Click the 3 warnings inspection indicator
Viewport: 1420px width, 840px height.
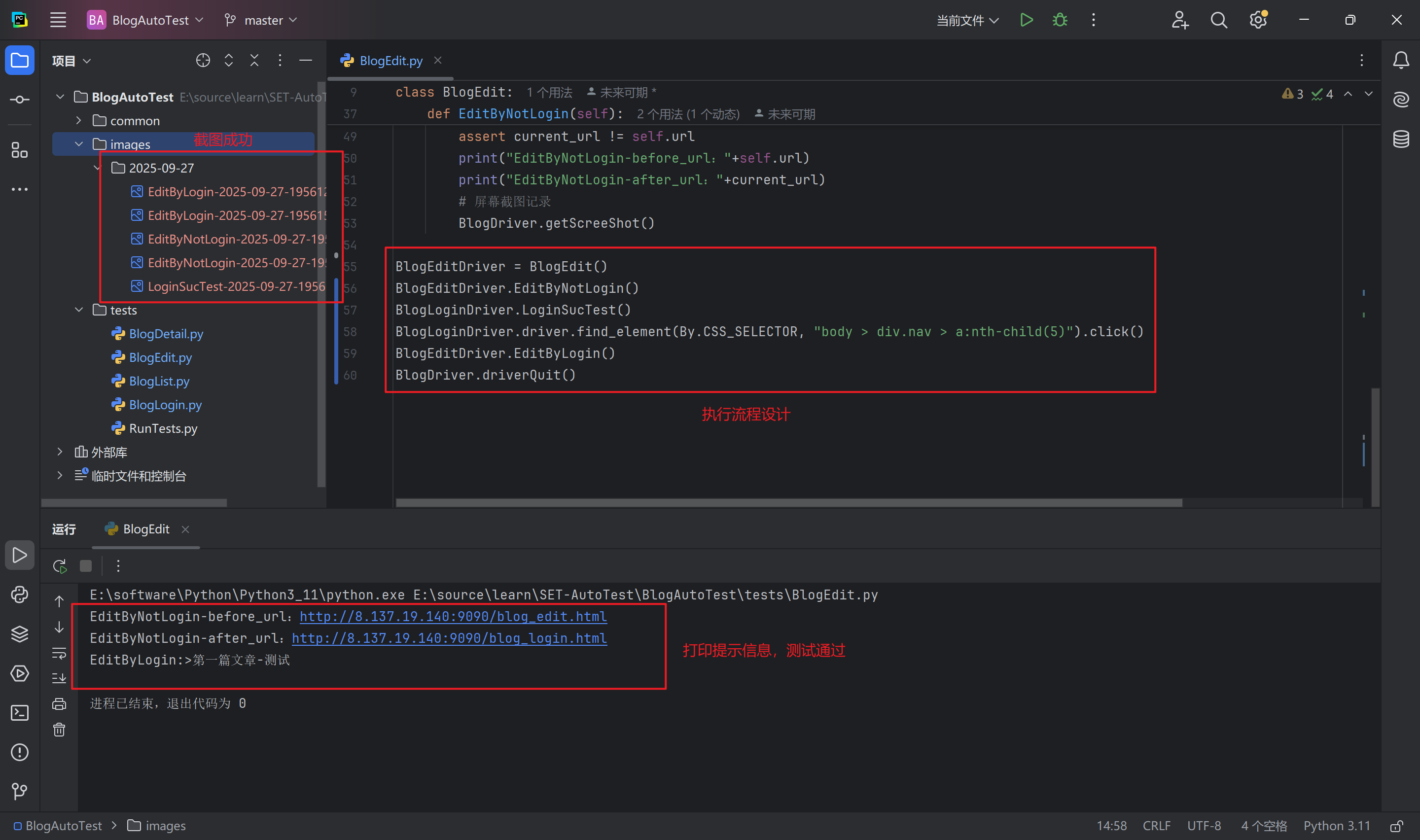coord(1292,94)
